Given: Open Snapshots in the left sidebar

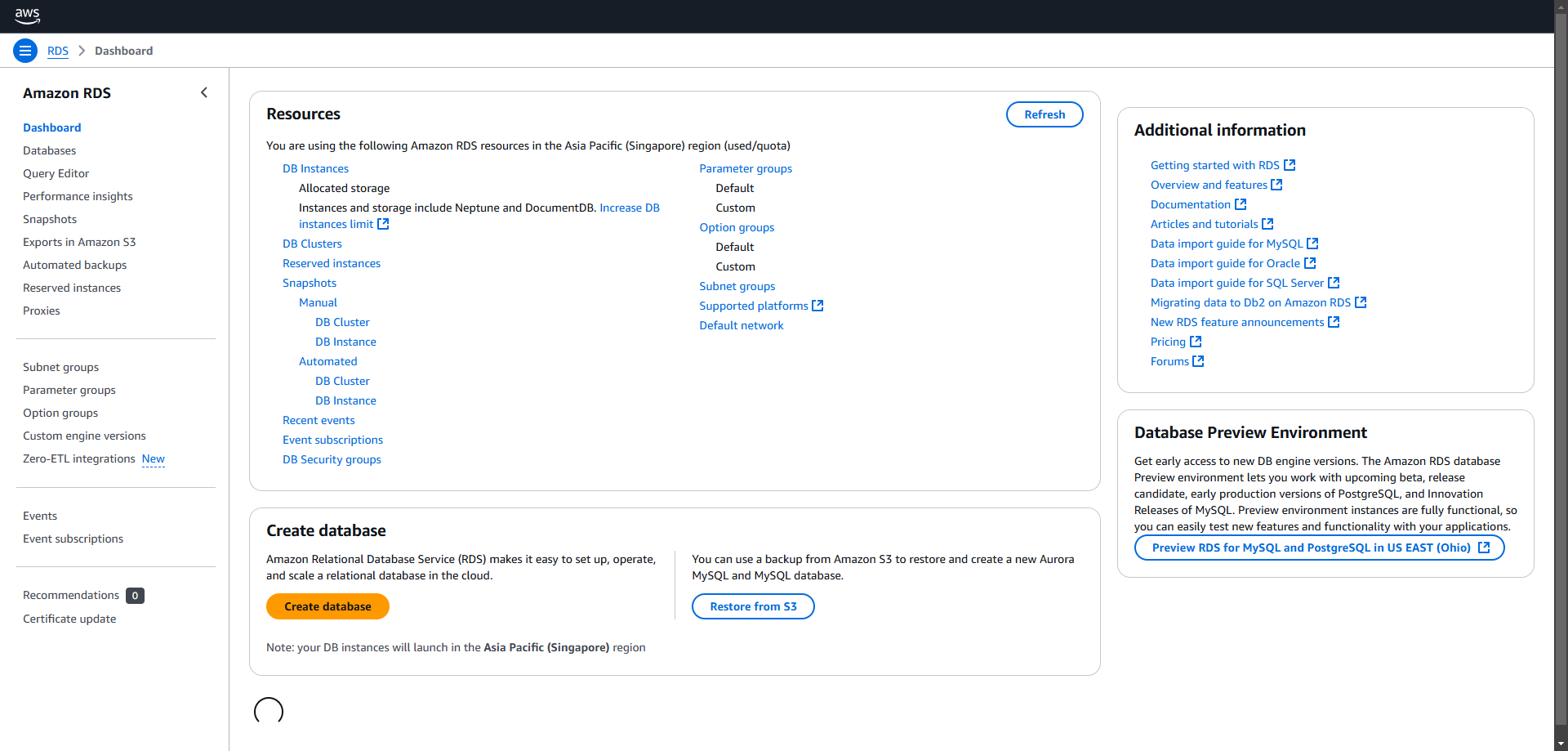Looking at the screenshot, I should [x=50, y=219].
